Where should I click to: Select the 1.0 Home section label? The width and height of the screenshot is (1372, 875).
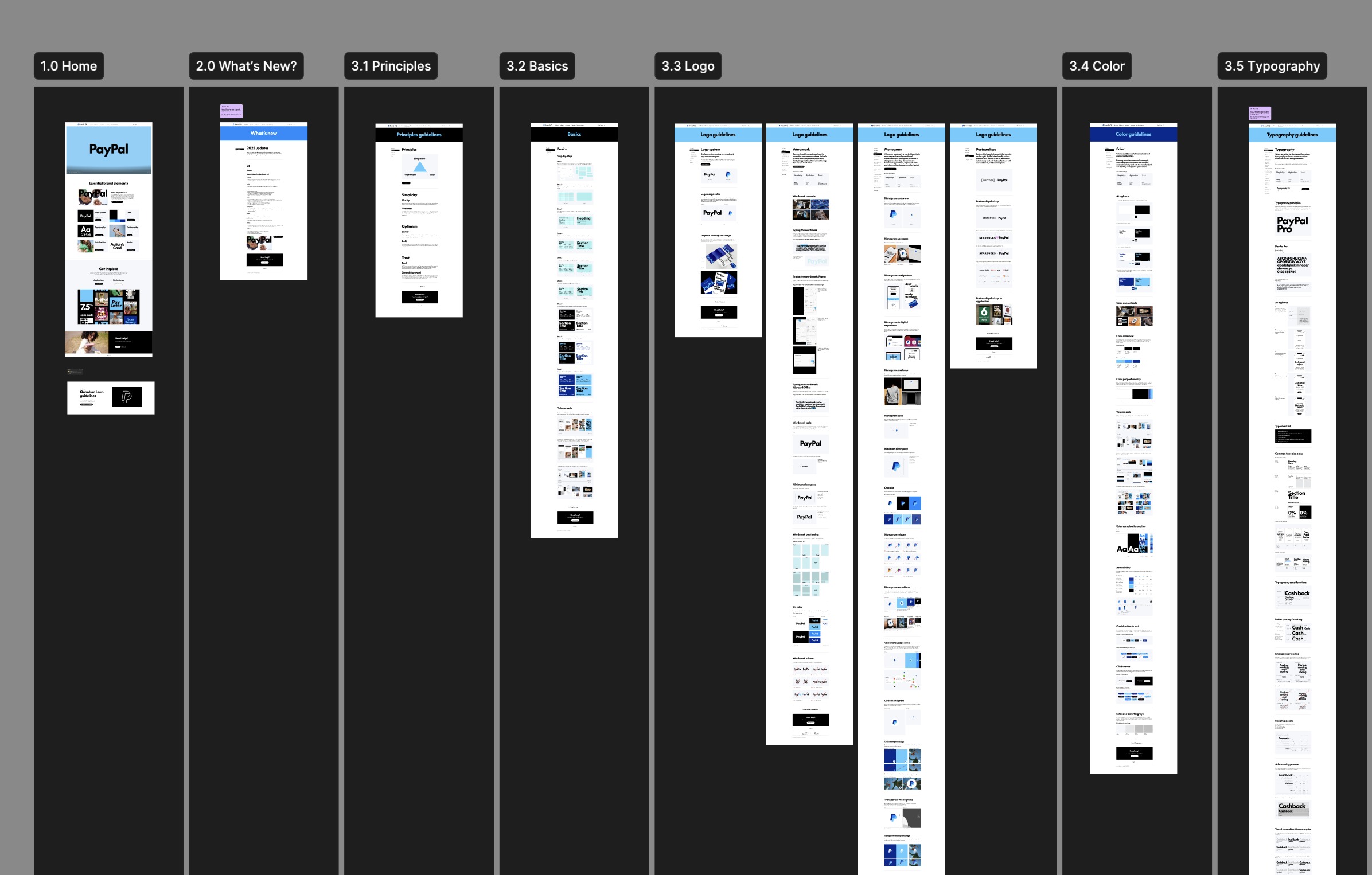(69, 66)
